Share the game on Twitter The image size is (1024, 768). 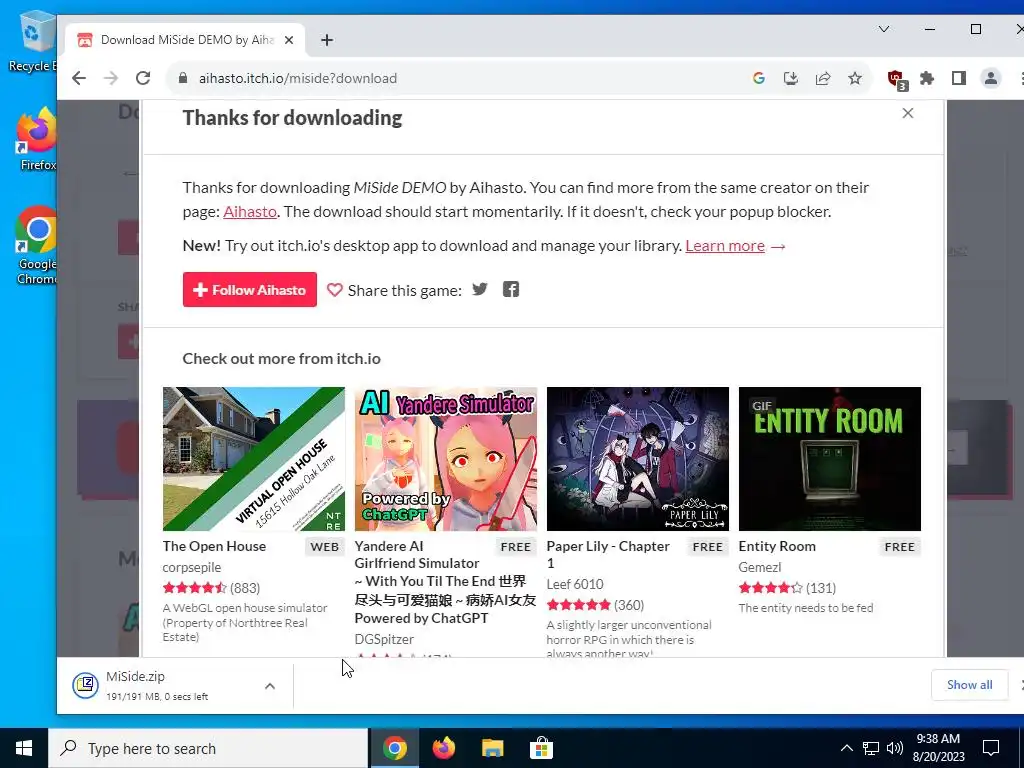tap(480, 289)
